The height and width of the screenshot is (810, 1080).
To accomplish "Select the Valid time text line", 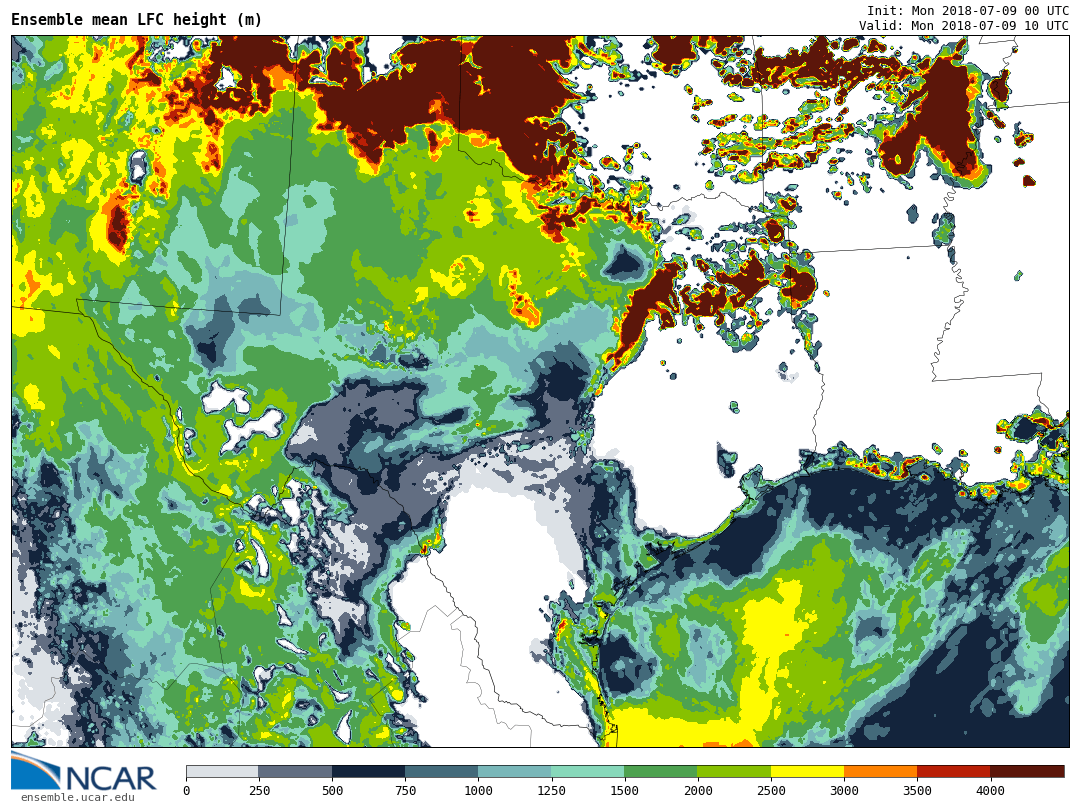I will [x=963, y=26].
